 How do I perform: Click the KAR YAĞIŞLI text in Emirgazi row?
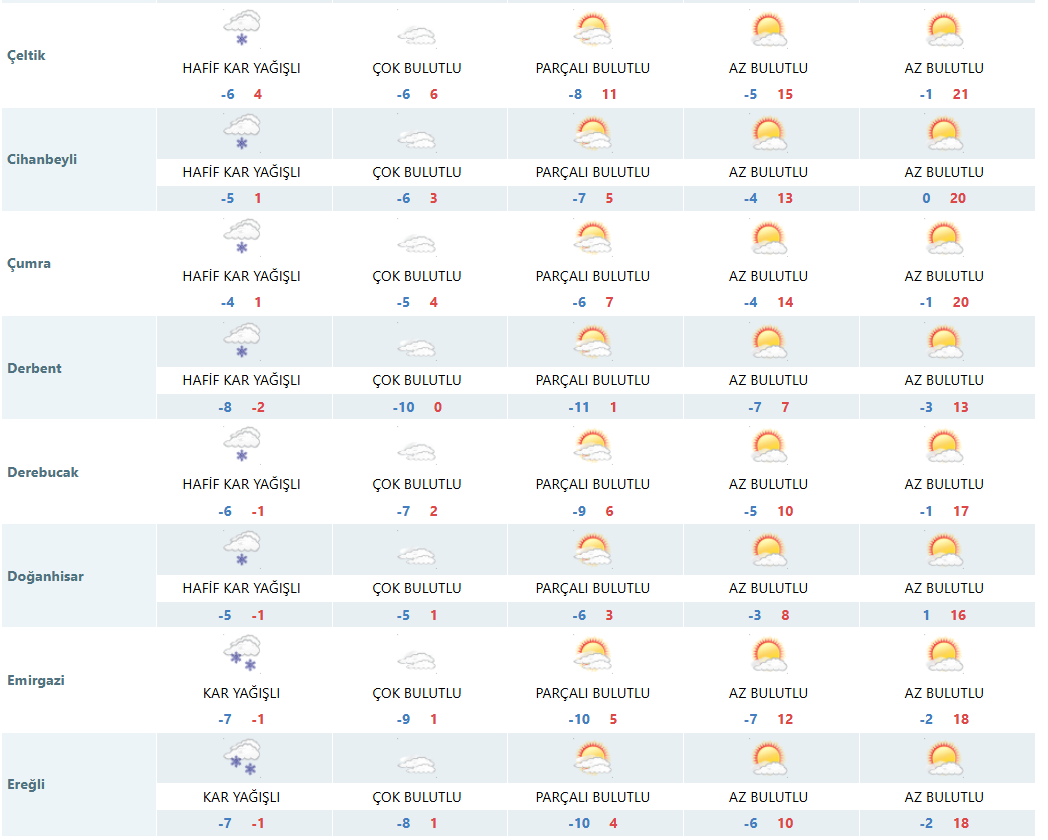[x=241, y=693]
